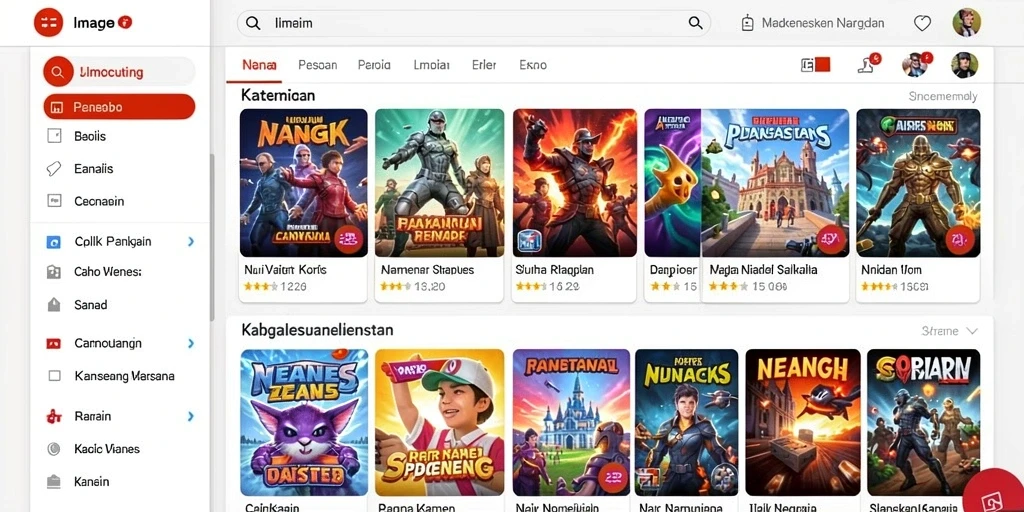
Task: Click the red app logo beside Image
Action: 48,23
